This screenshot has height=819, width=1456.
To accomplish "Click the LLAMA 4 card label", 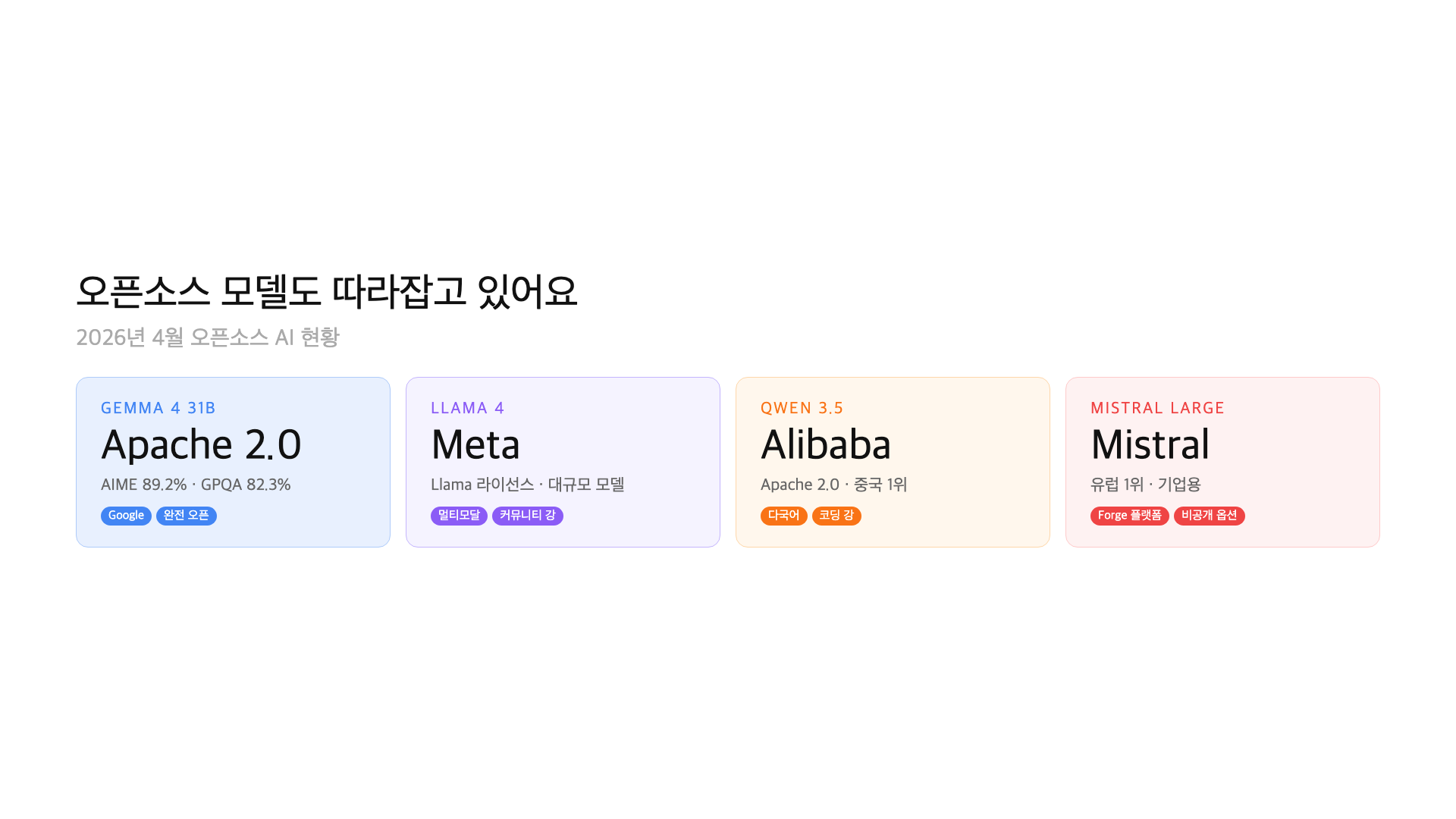I will coord(467,408).
